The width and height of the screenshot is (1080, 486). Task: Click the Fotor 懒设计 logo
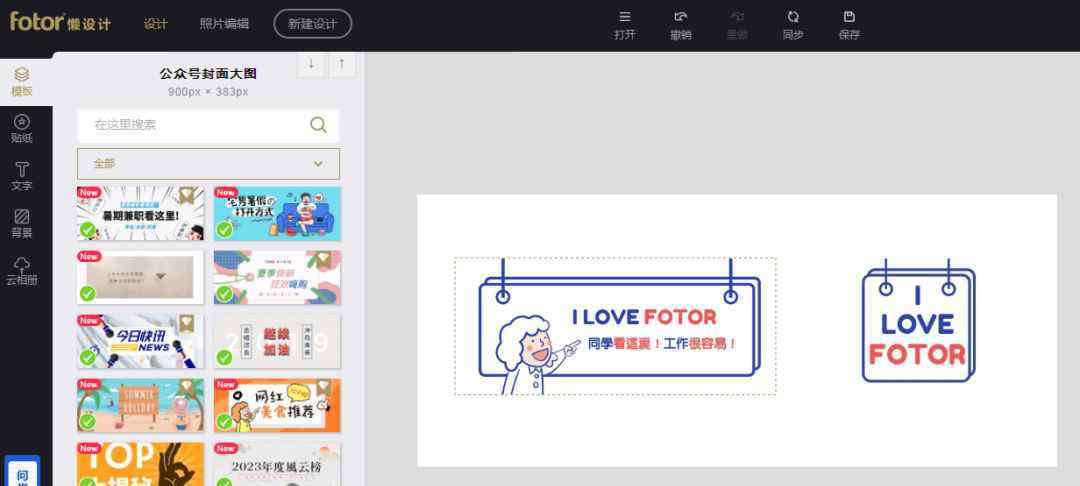(x=60, y=22)
